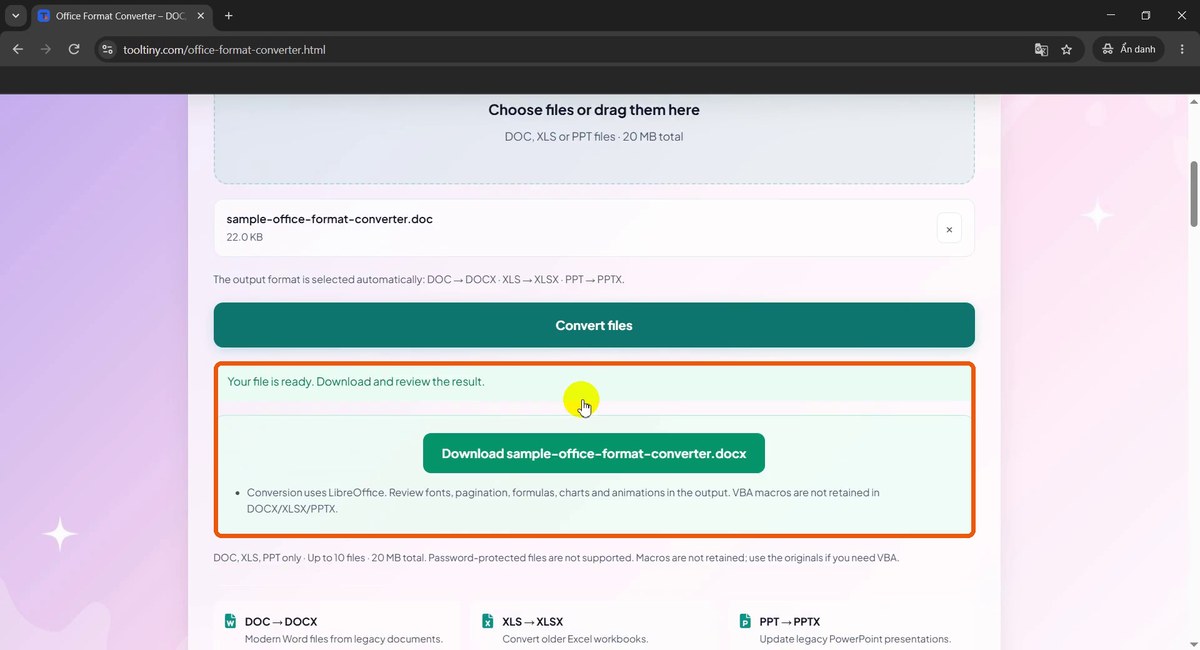Reload the current page
This screenshot has width=1200, height=650.
pos(74,49)
